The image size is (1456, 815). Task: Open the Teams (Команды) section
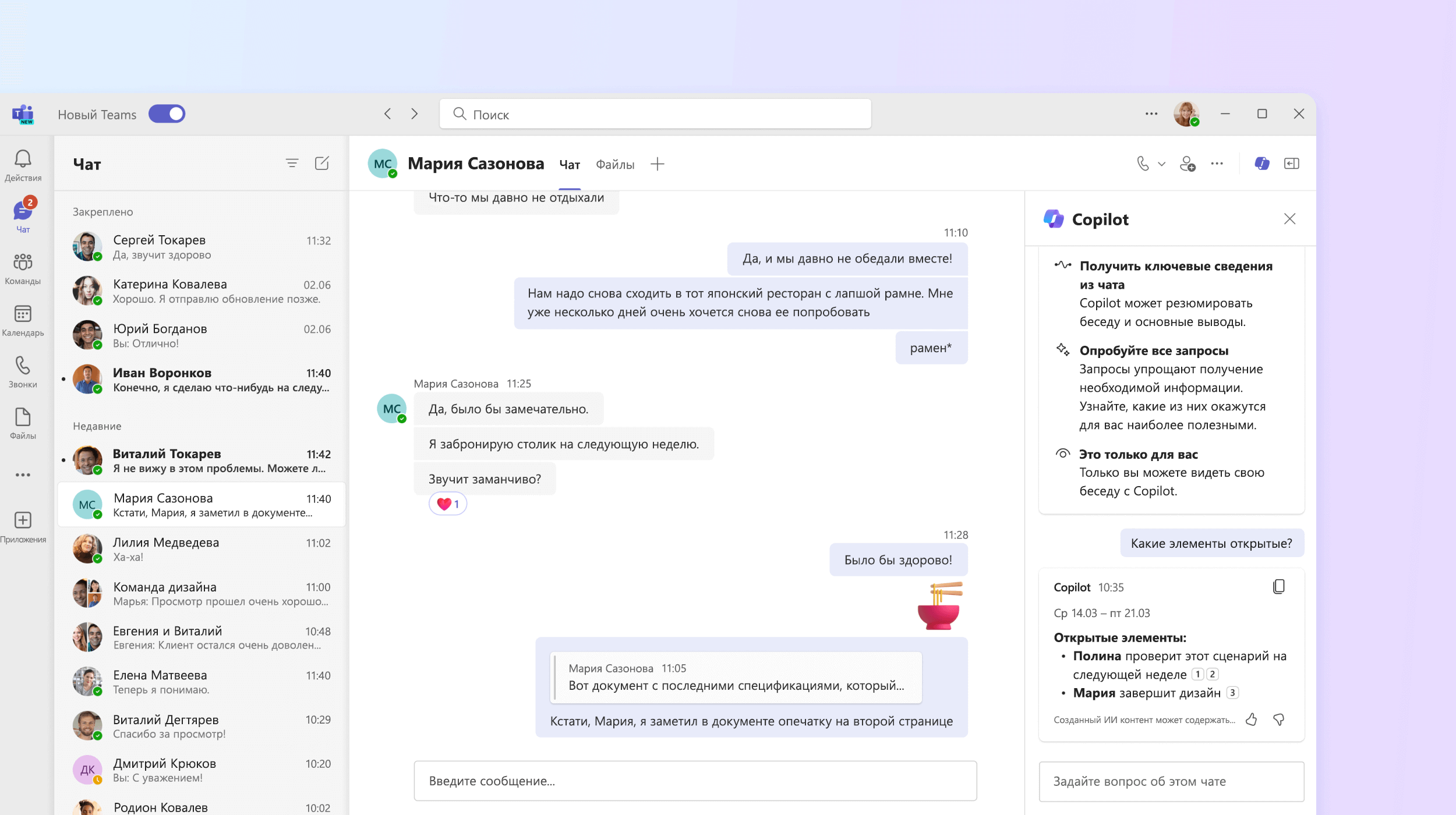click(23, 268)
